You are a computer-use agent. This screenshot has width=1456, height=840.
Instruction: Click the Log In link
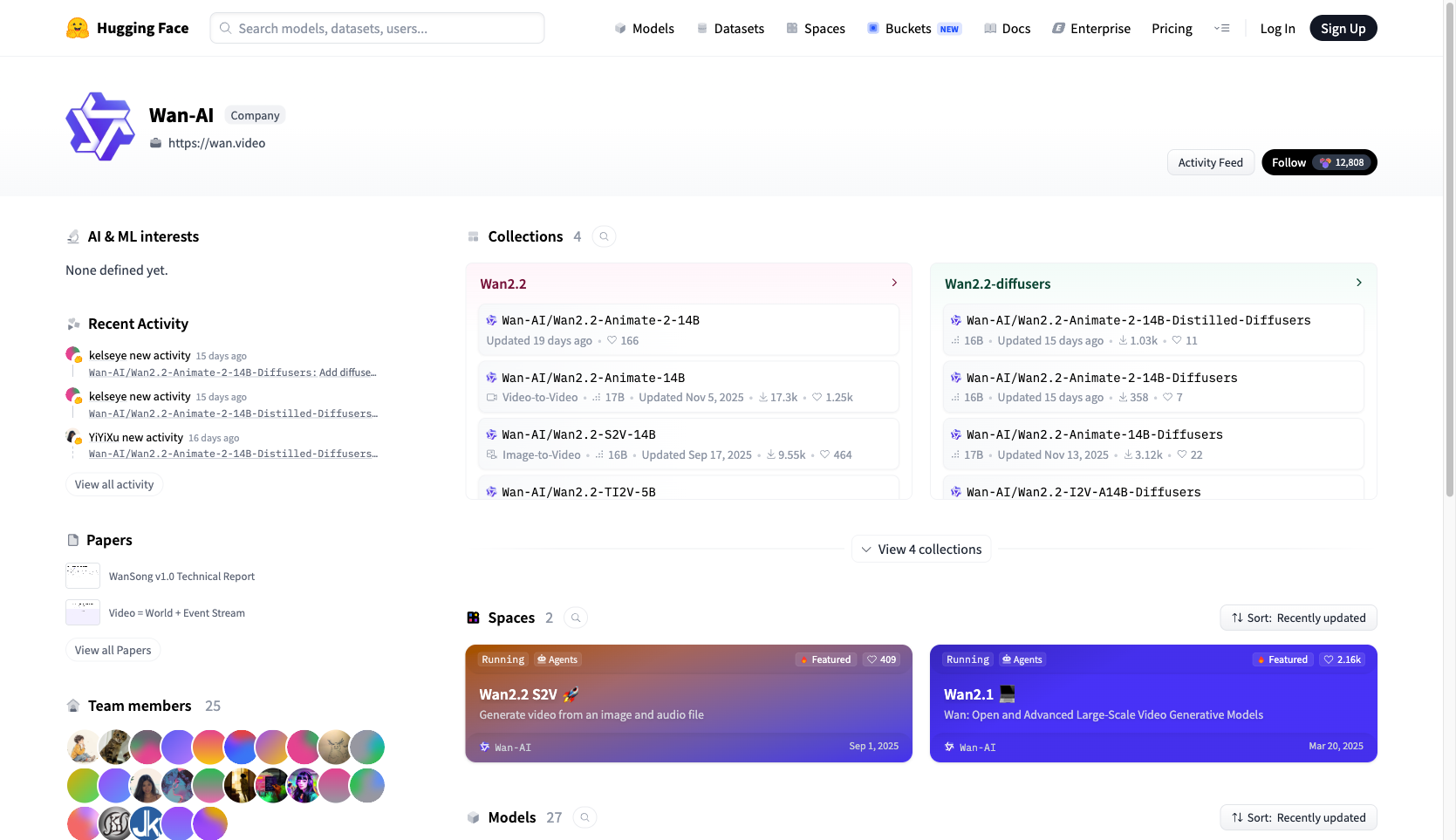pos(1277,29)
